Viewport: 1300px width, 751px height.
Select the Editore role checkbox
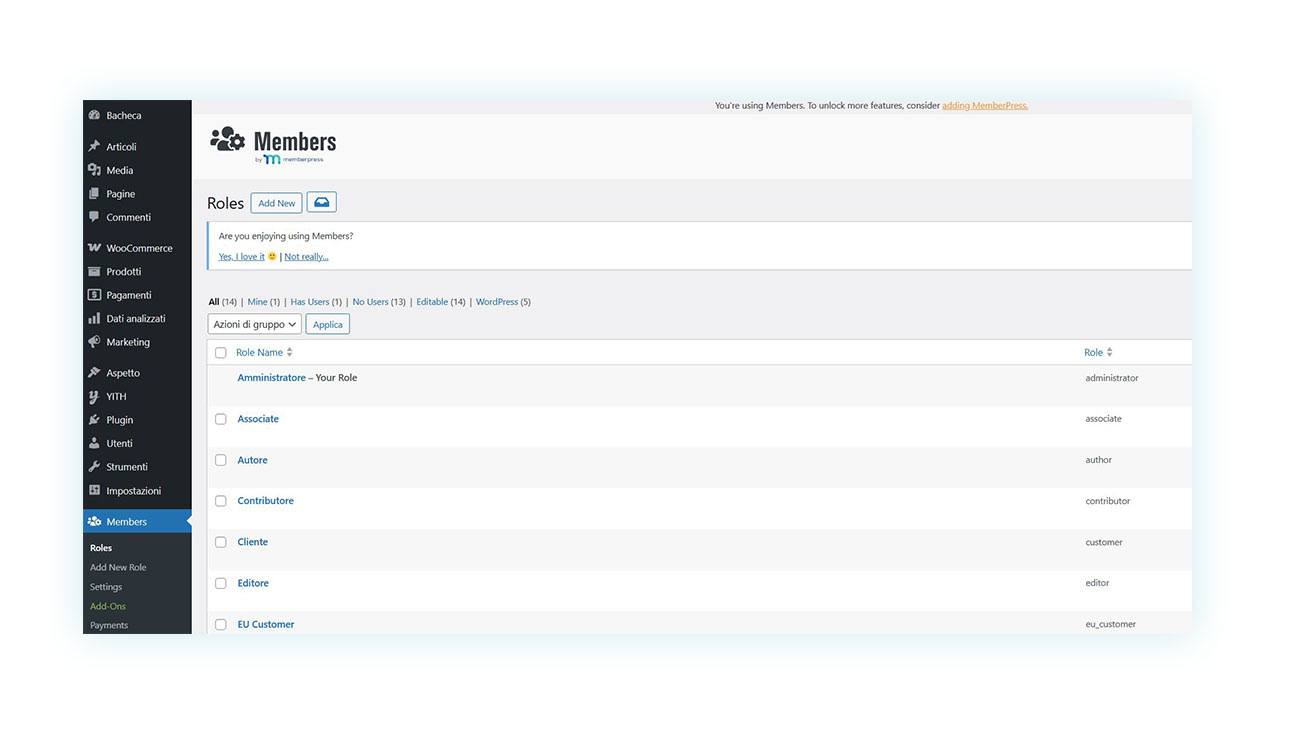pos(221,583)
